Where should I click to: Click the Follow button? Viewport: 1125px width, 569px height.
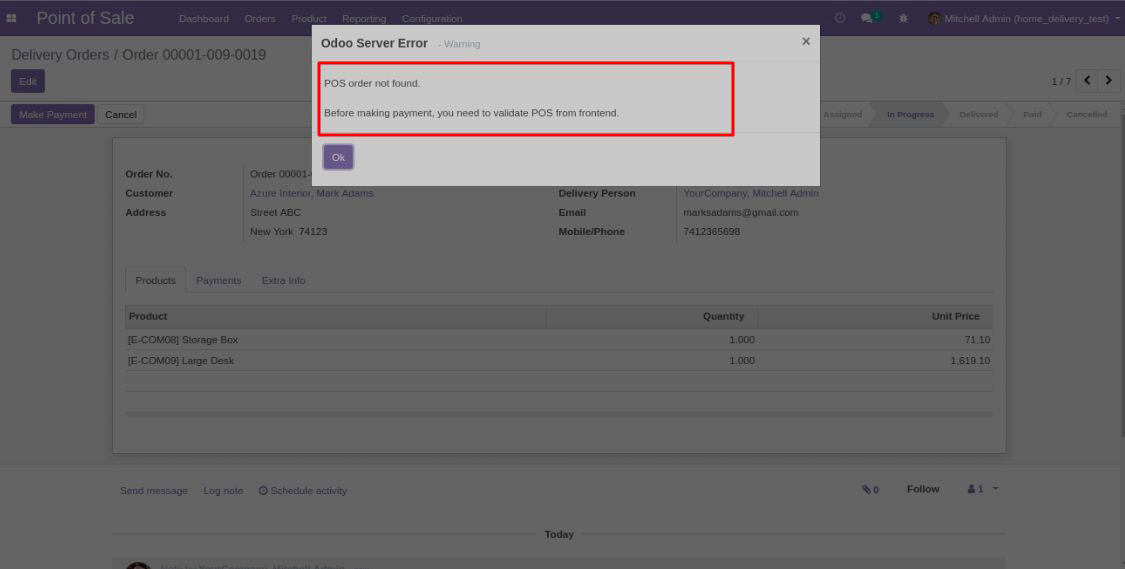click(x=923, y=489)
